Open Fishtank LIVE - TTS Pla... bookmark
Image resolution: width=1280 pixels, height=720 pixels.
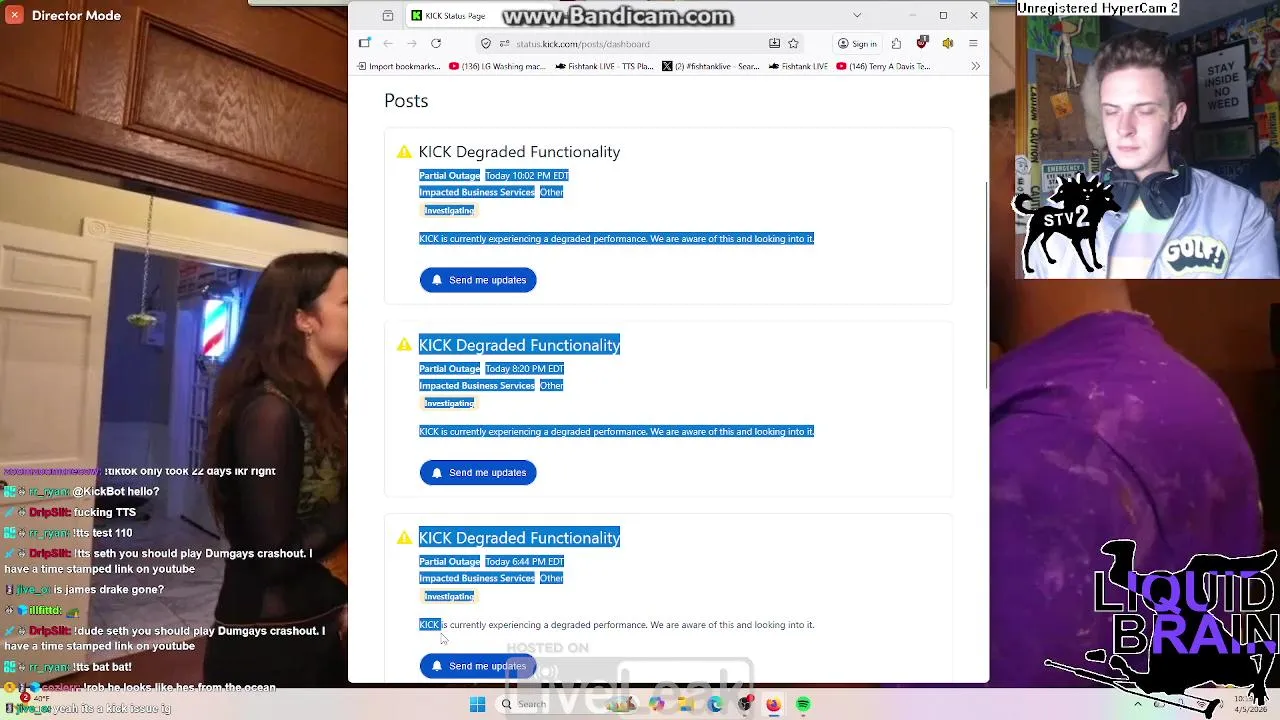(604, 66)
